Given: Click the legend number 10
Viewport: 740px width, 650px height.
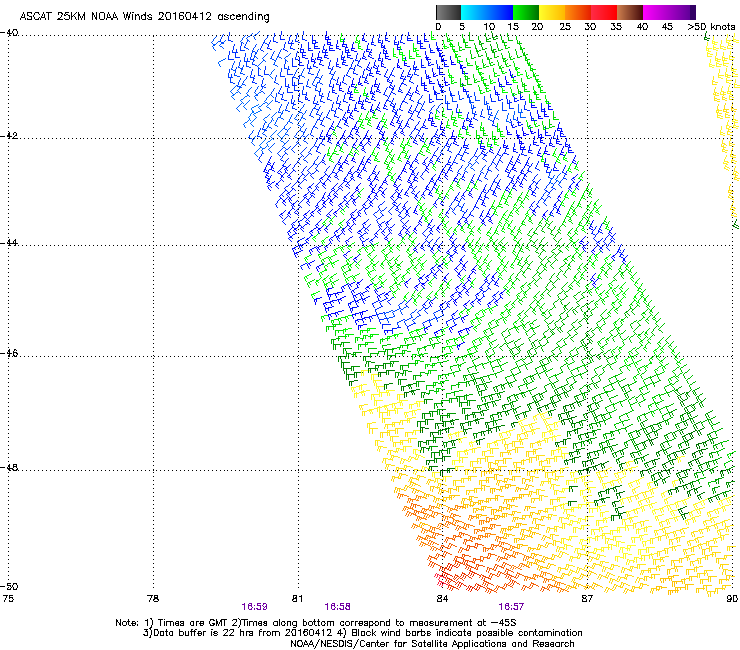Looking at the screenshot, I should pyautogui.click(x=489, y=27).
